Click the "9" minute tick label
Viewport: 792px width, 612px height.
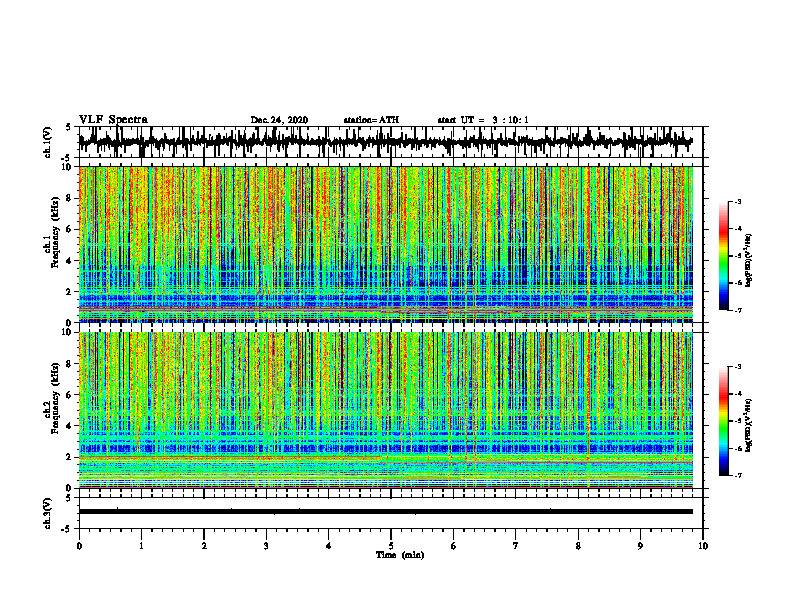[x=640, y=546]
